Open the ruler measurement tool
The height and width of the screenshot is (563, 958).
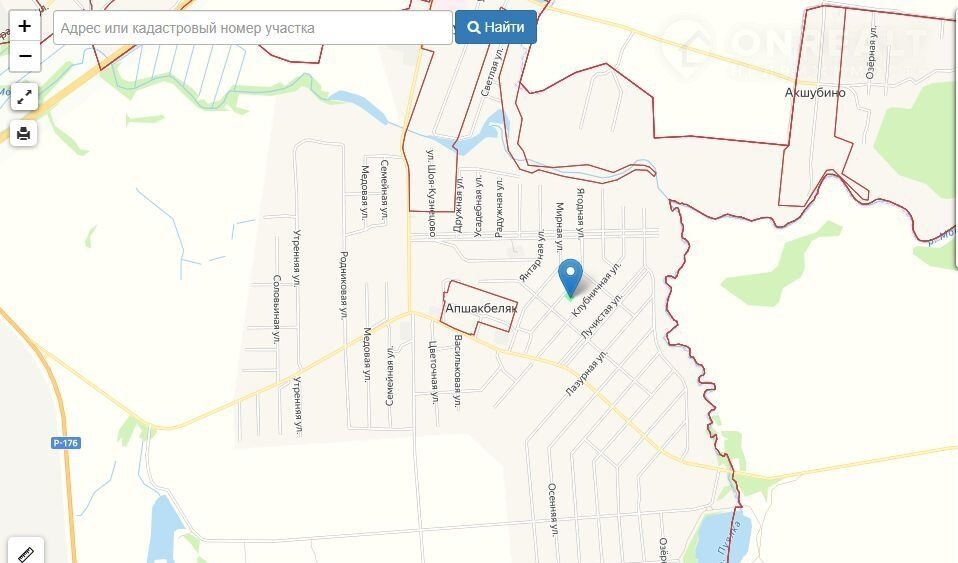point(26,553)
